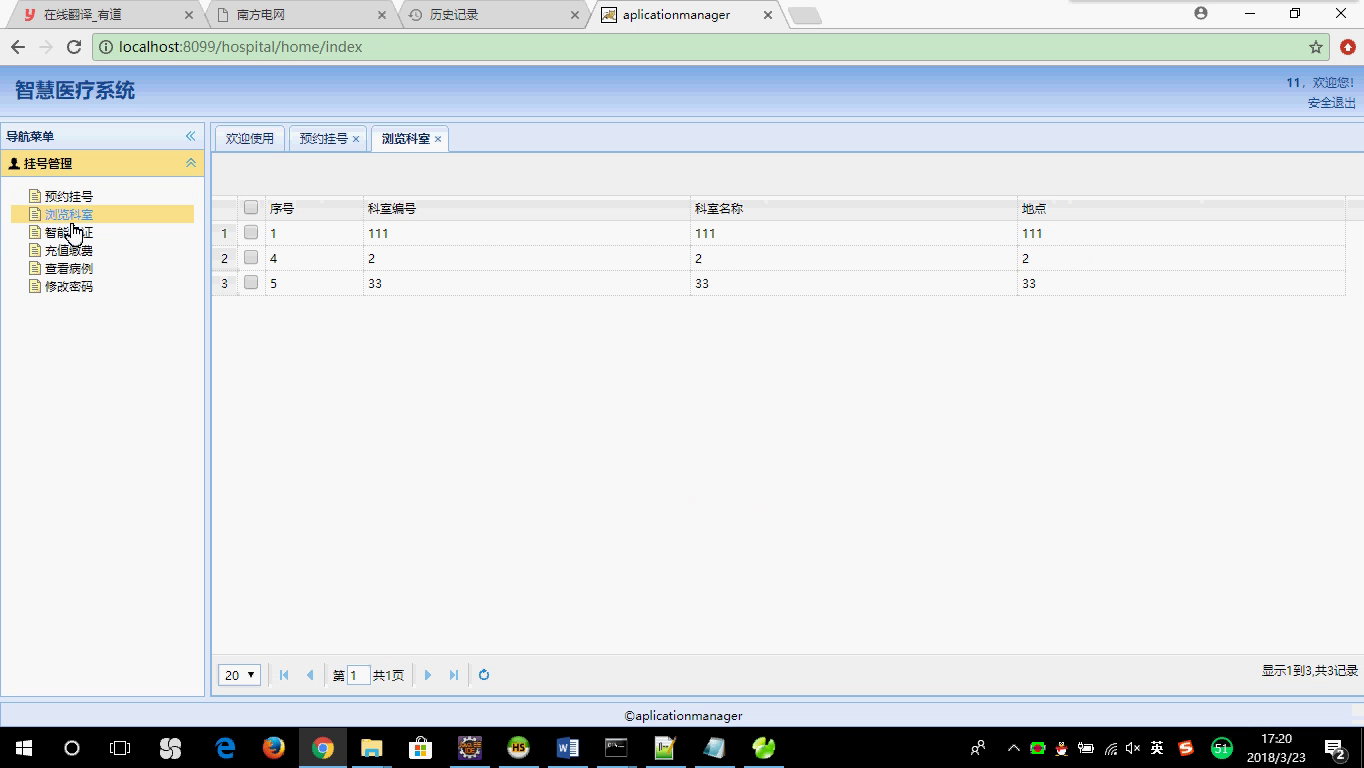Switch to the 欢迎使用 tab
Viewport: 1364px width, 768px height.
coord(250,139)
